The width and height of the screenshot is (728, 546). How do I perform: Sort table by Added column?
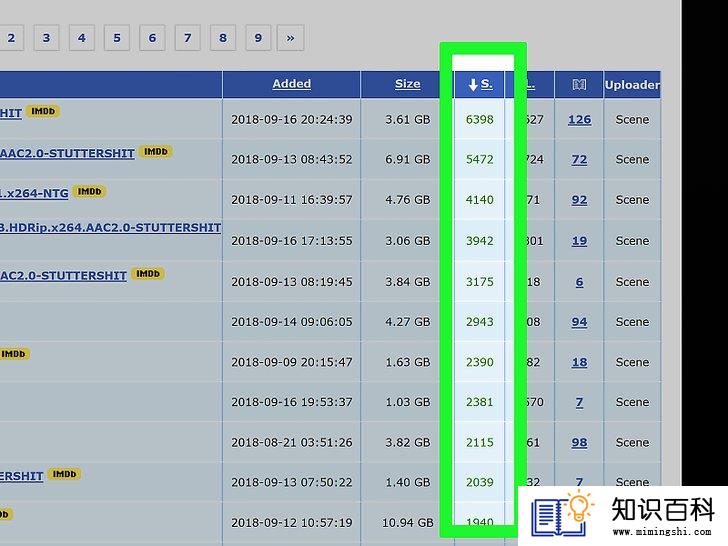(x=292, y=84)
